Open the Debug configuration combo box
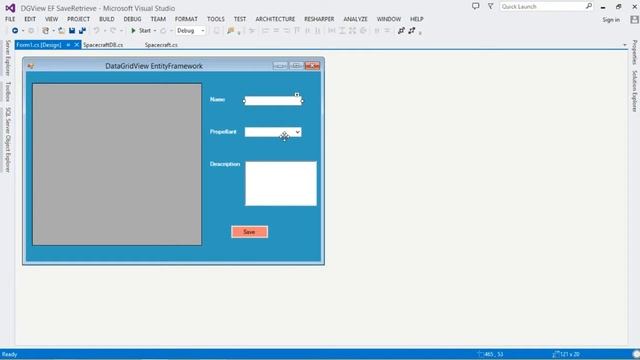Image resolution: width=640 pixels, height=360 pixels. tap(191, 31)
